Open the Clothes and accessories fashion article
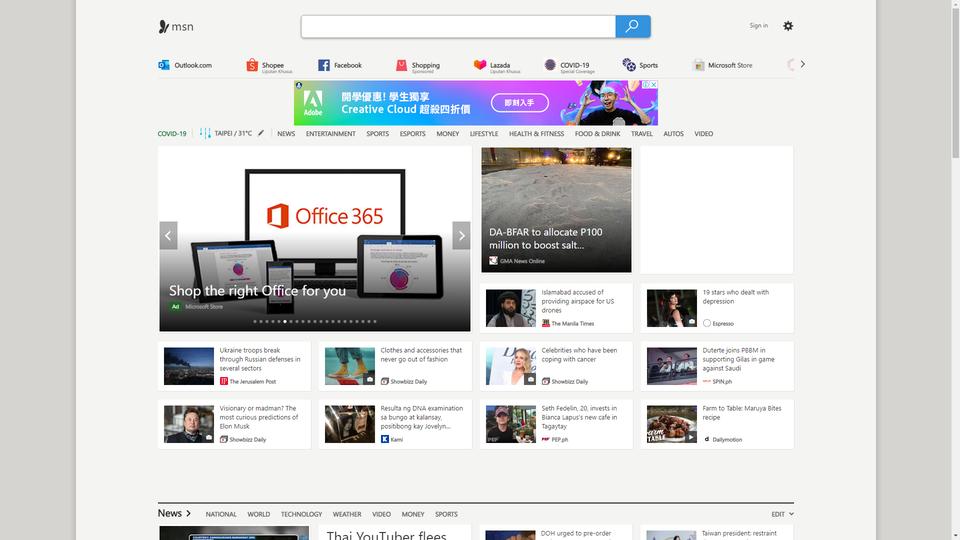960x540 pixels. (395, 366)
